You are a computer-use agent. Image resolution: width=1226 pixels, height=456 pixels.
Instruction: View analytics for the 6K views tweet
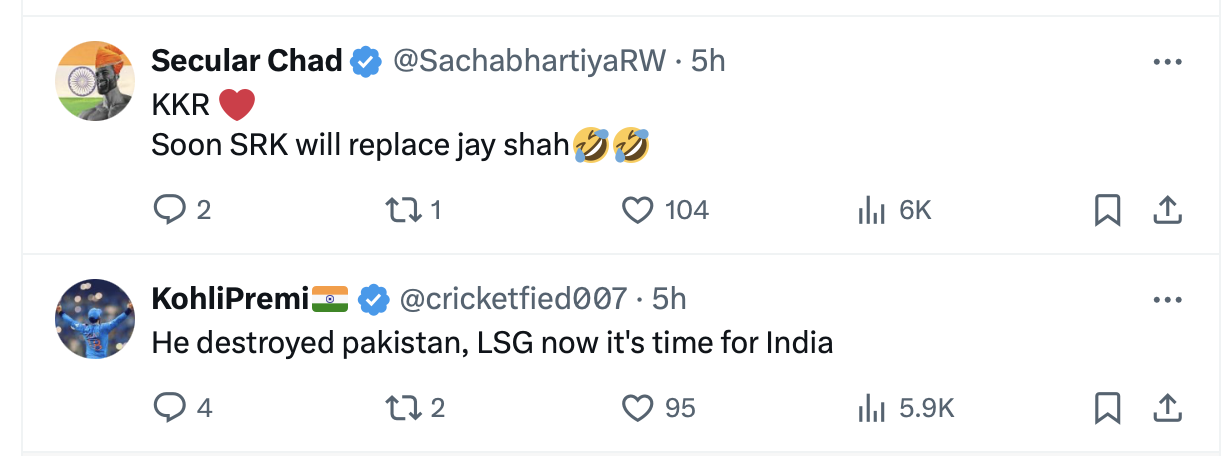(x=871, y=209)
